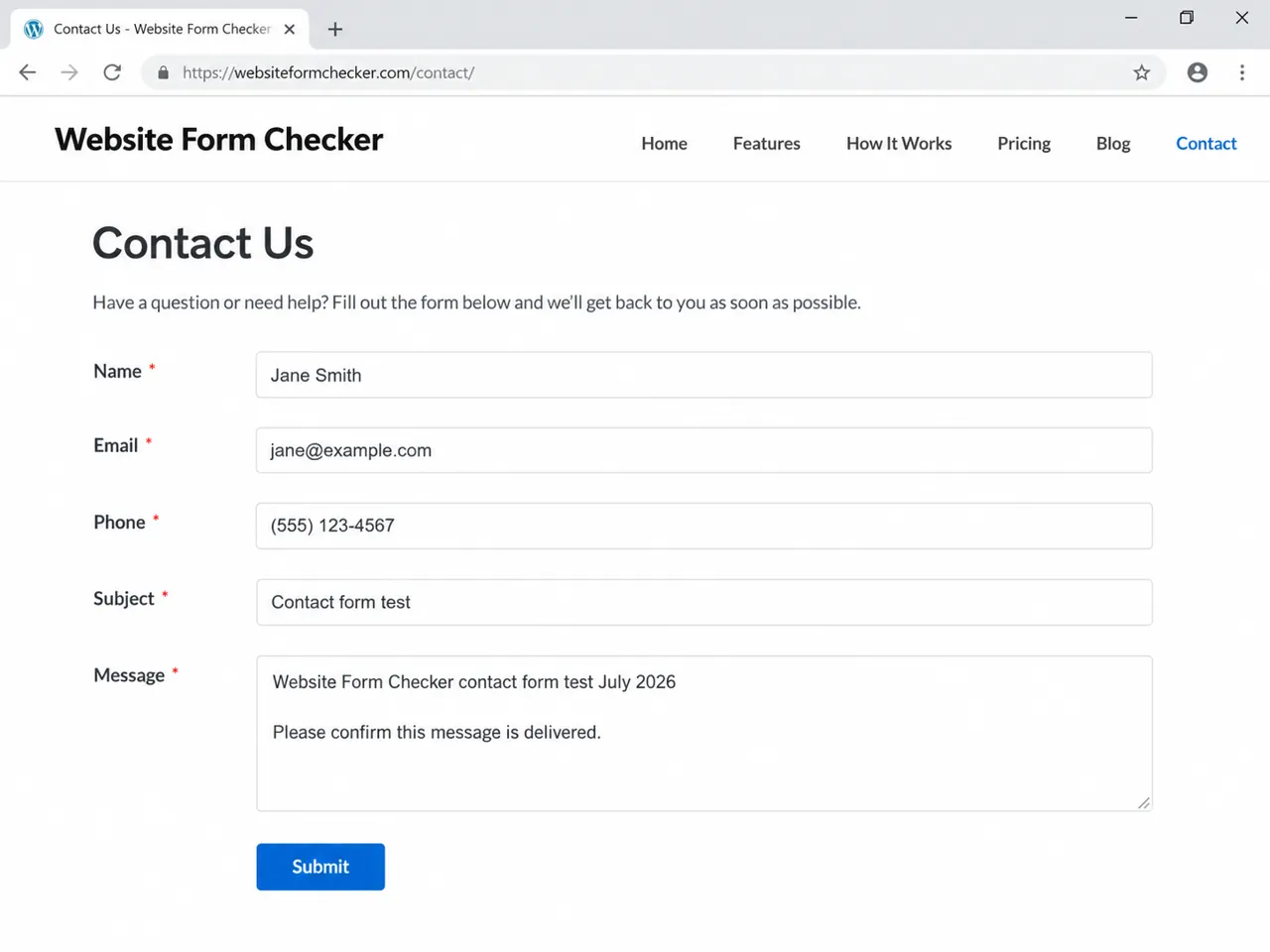This screenshot has width=1270, height=952.
Task: Click inside the Message text area
Action: tap(704, 734)
